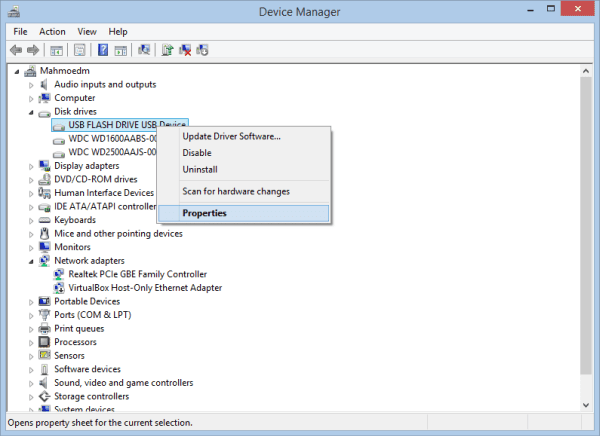This screenshot has height=436, width=600.
Task: Open the Action menu
Action: pos(52,32)
